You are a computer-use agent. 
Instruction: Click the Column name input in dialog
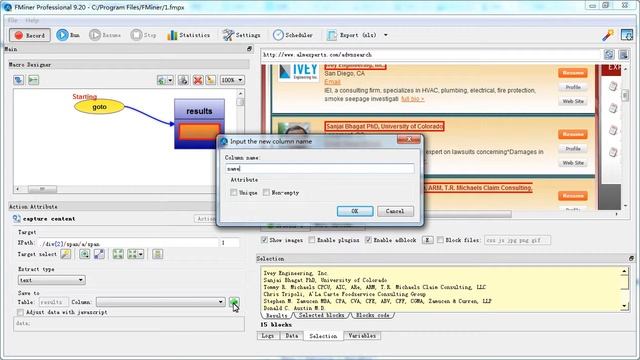(x=320, y=168)
